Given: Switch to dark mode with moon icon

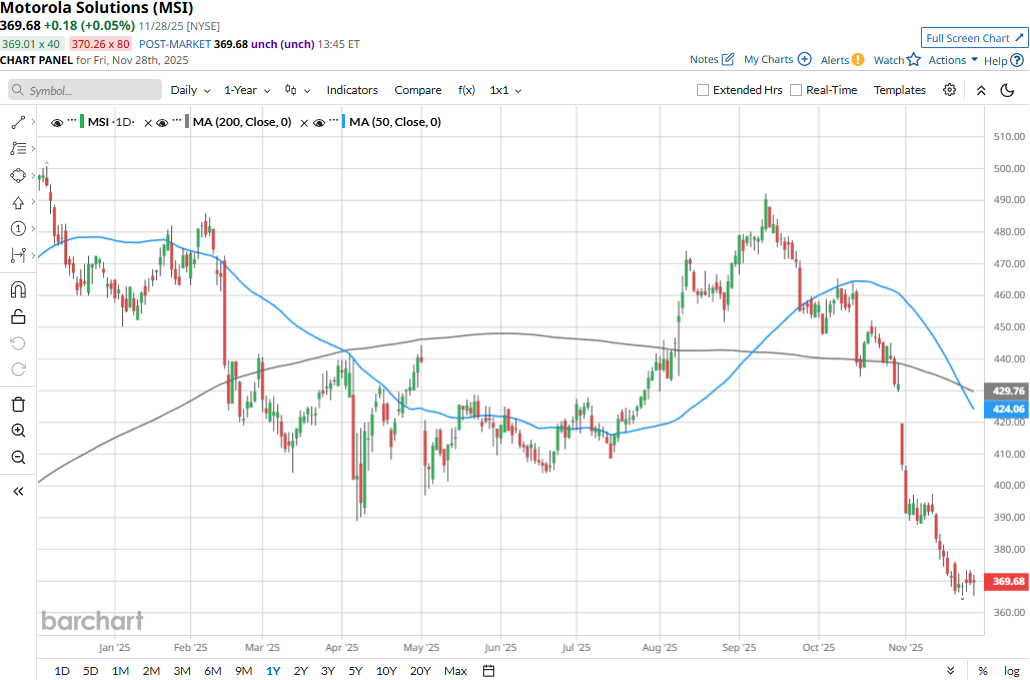Looking at the screenshot, I should pyautogui.click(x=1007, y=90).
